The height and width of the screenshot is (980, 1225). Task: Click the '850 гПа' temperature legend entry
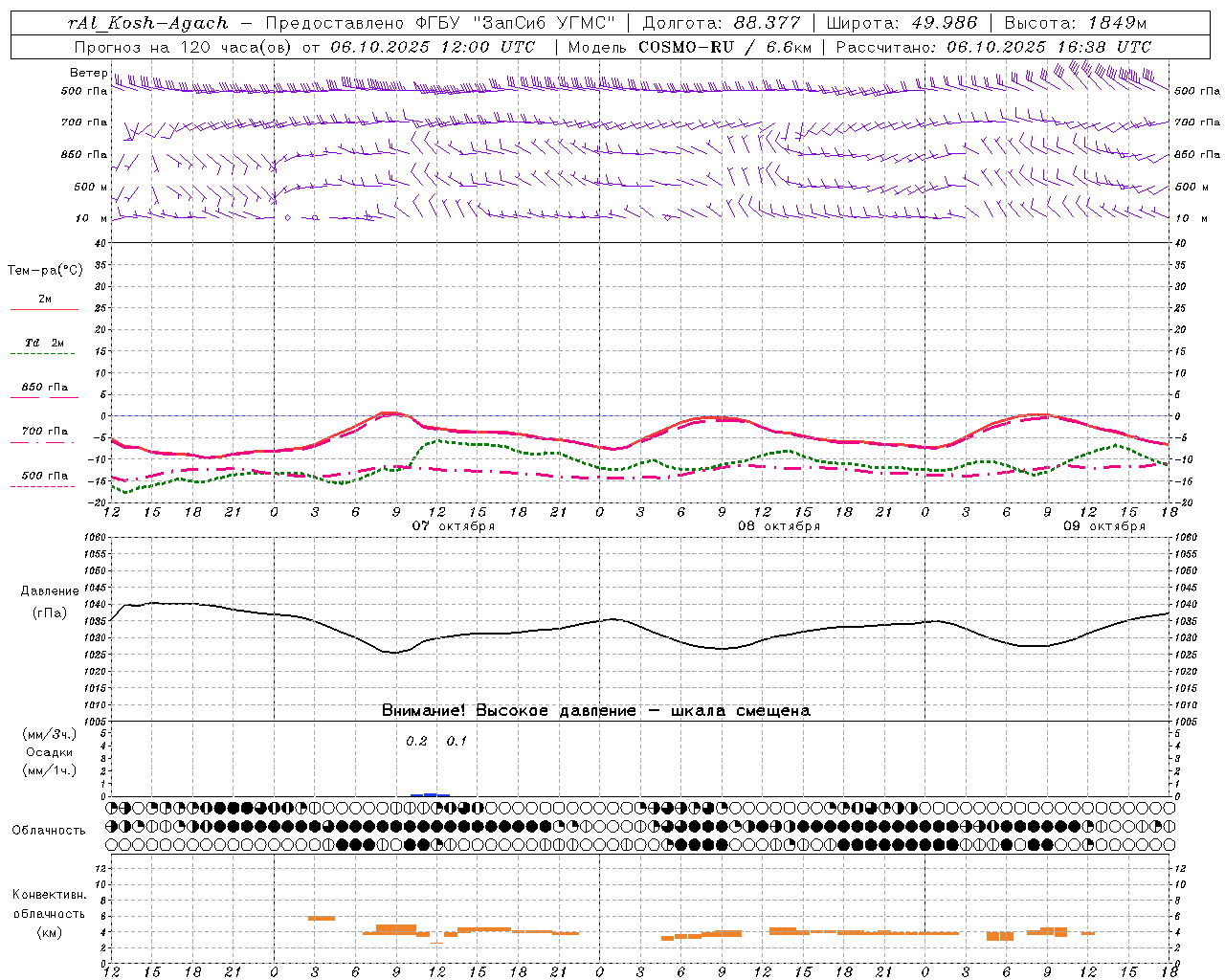pyautogui.click(x=45, y=388)
